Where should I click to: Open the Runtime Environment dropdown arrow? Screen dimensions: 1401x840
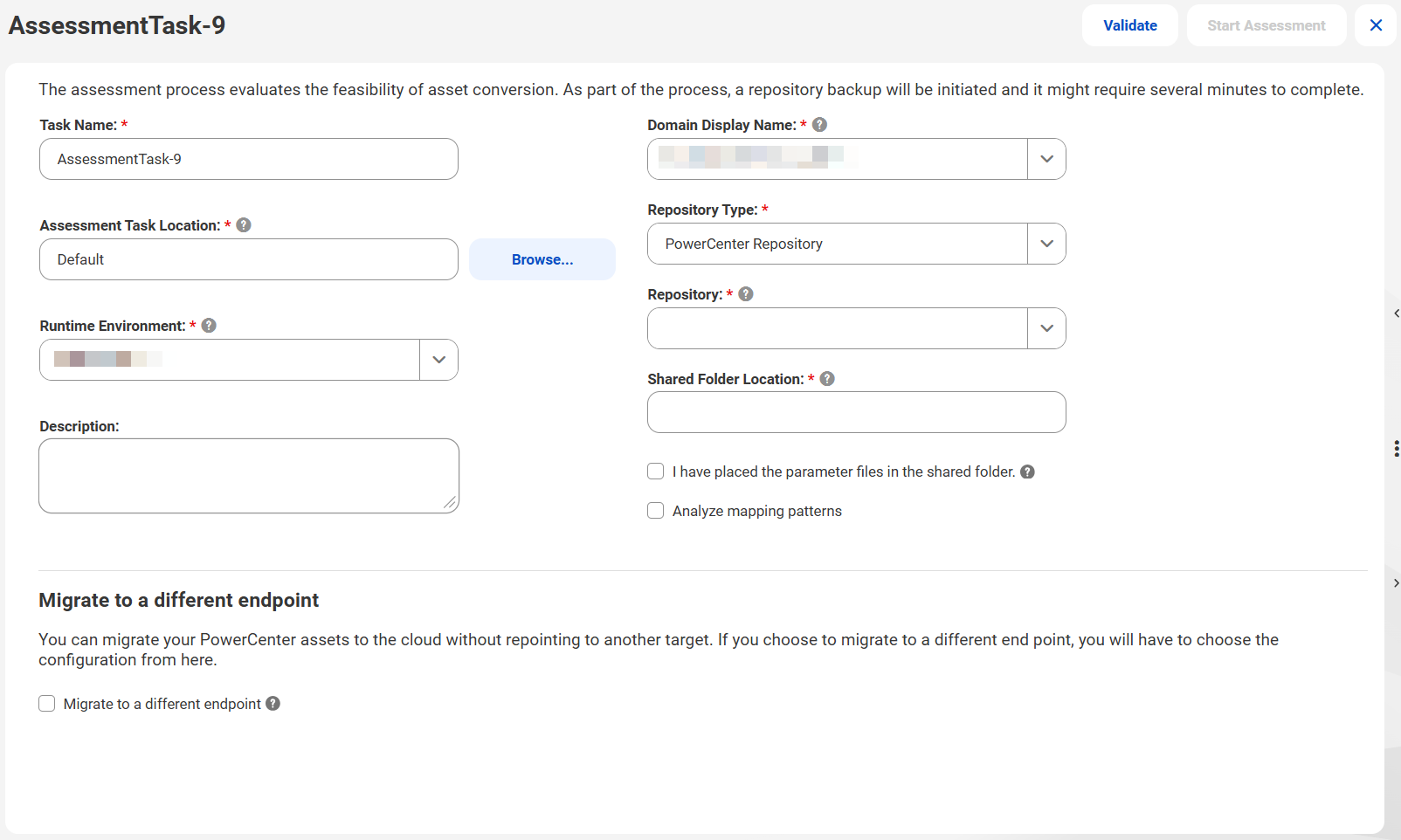(x=438, y=360)
